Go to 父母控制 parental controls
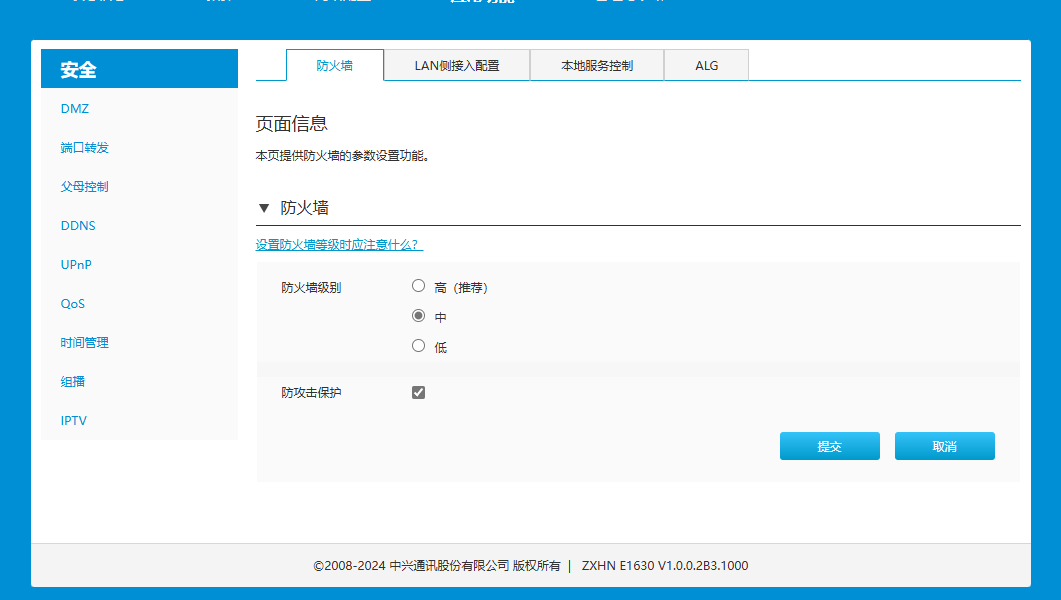Screen dimensions: 1061x600 (84, 186)
